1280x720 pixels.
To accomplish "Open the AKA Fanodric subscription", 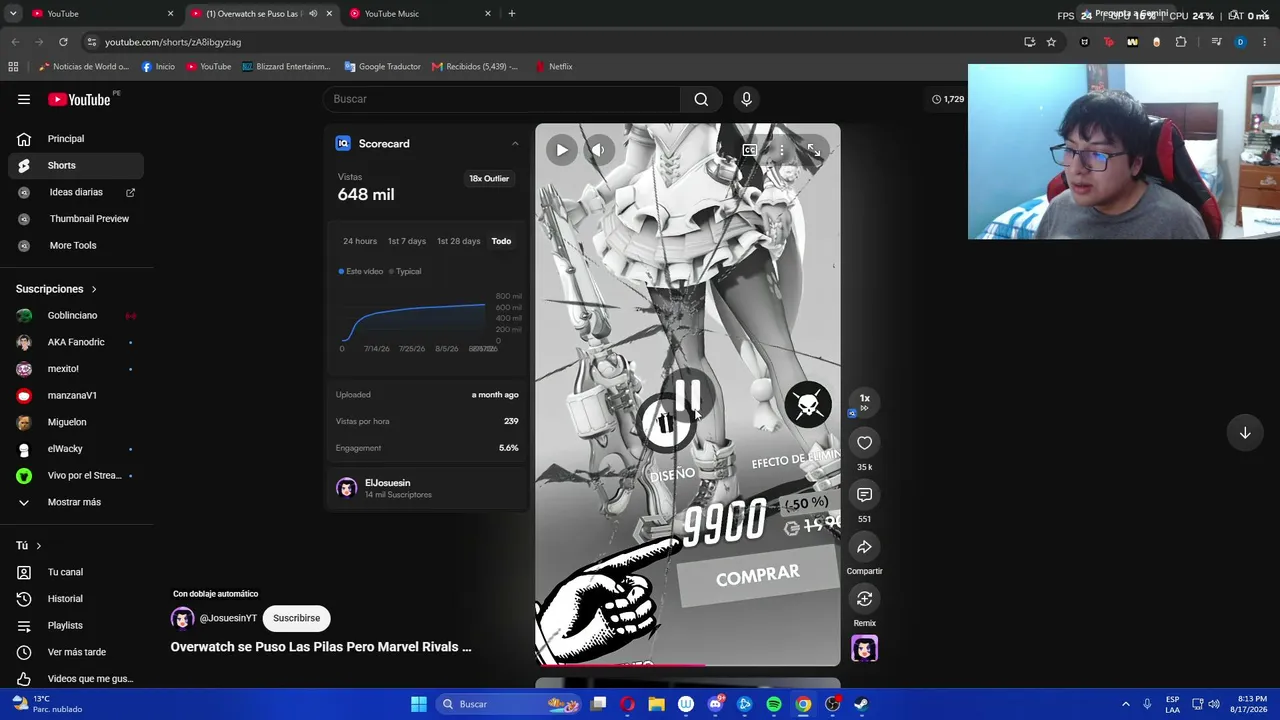I will point(77,342).
